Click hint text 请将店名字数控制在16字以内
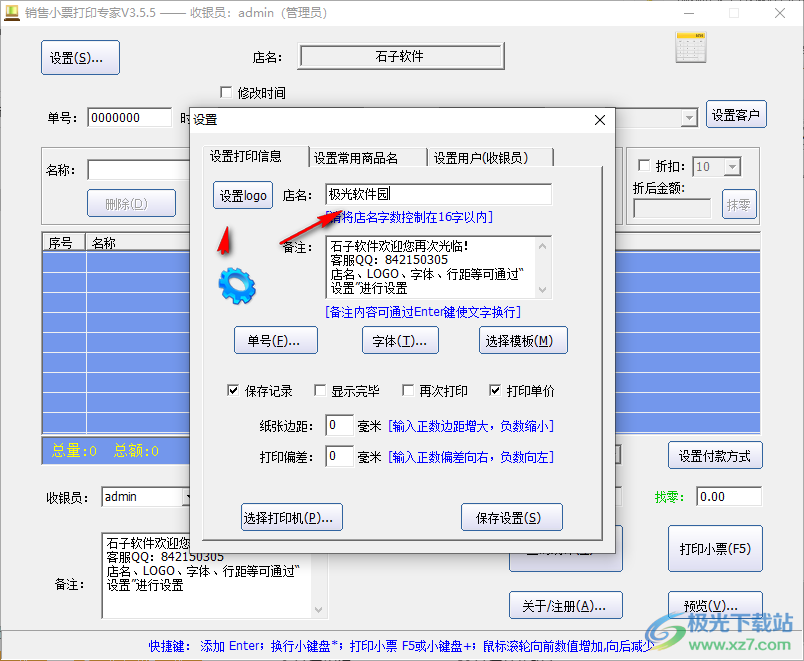The width and height of the screenshot is (804, 661). pos(409,217)
